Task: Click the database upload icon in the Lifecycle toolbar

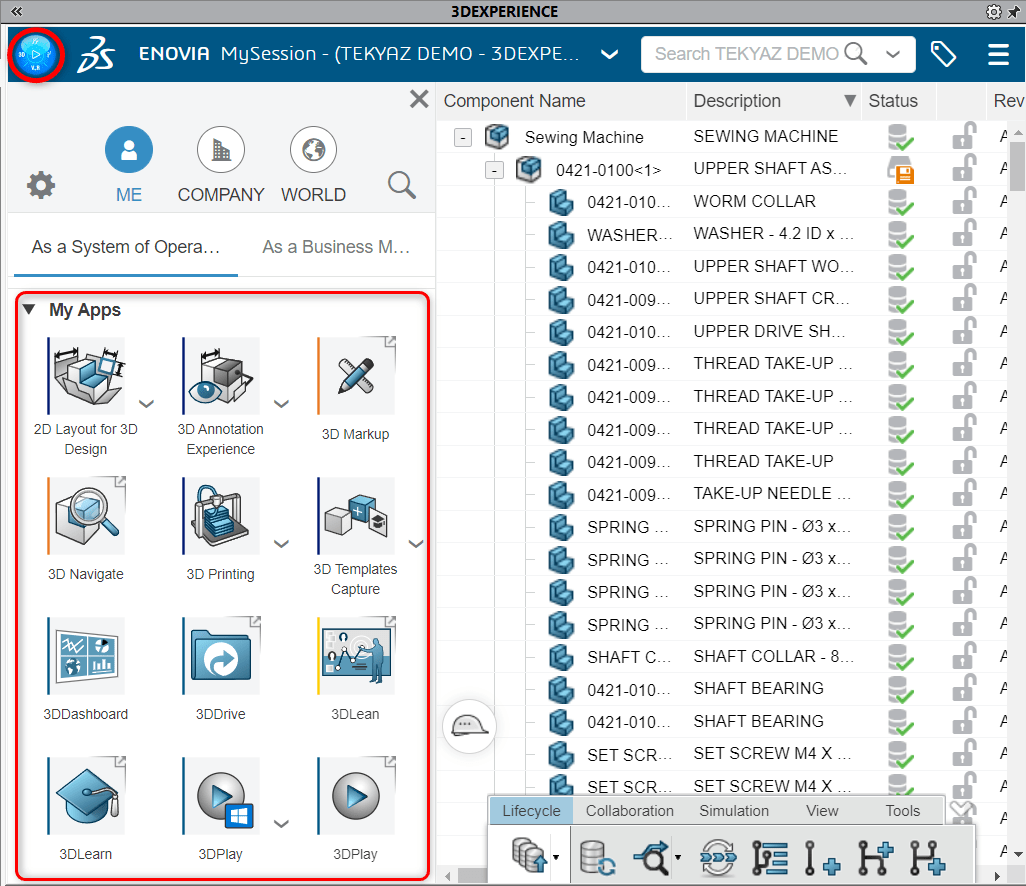Action: tap(529, 855)
